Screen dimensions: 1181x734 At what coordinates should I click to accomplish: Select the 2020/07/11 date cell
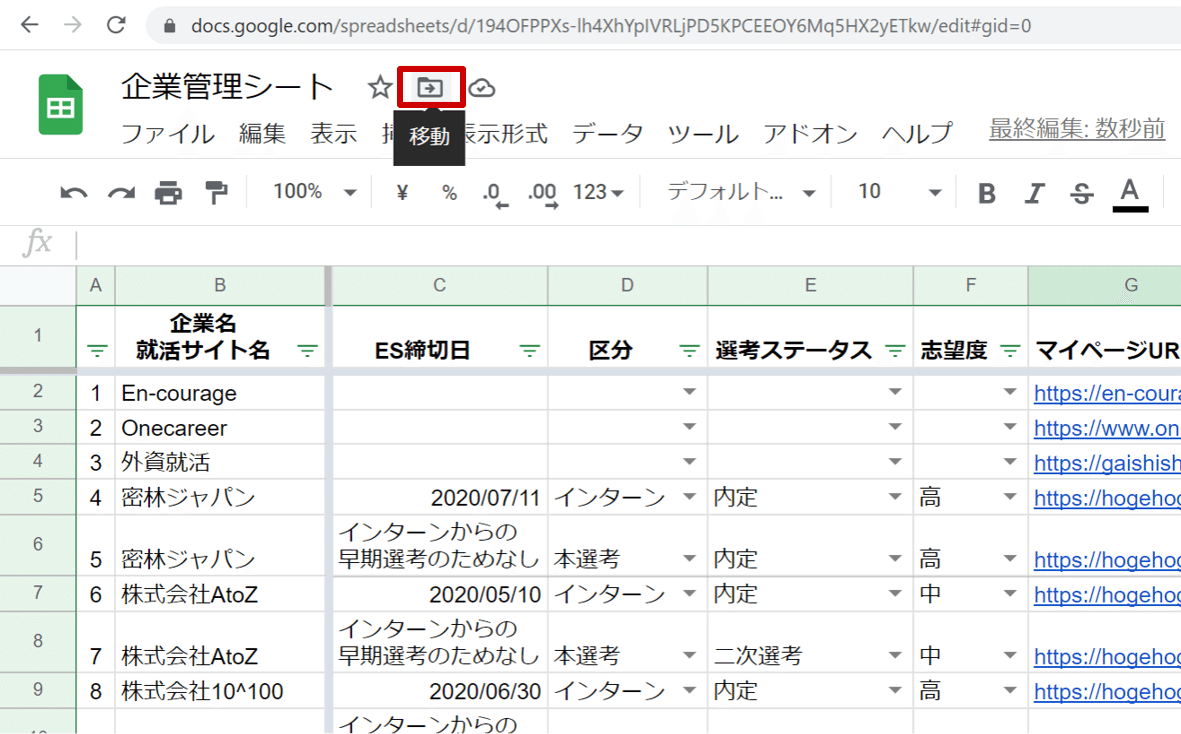click(440, 498)
